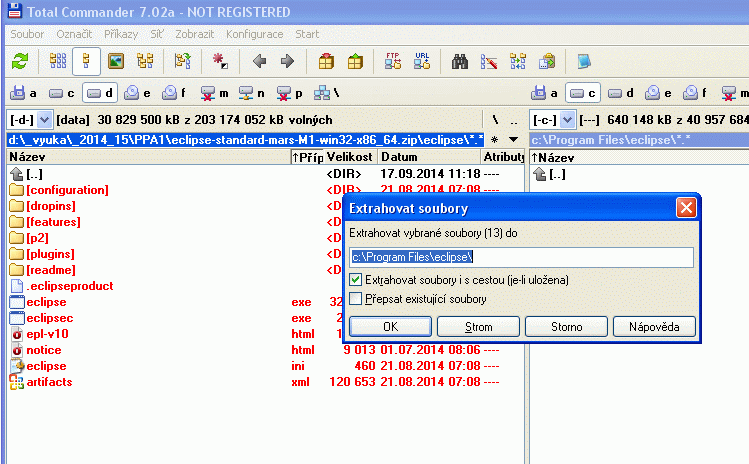749x464 pixels.
Task: Click the copy names to clipboard icon
Action: (547, 61)
